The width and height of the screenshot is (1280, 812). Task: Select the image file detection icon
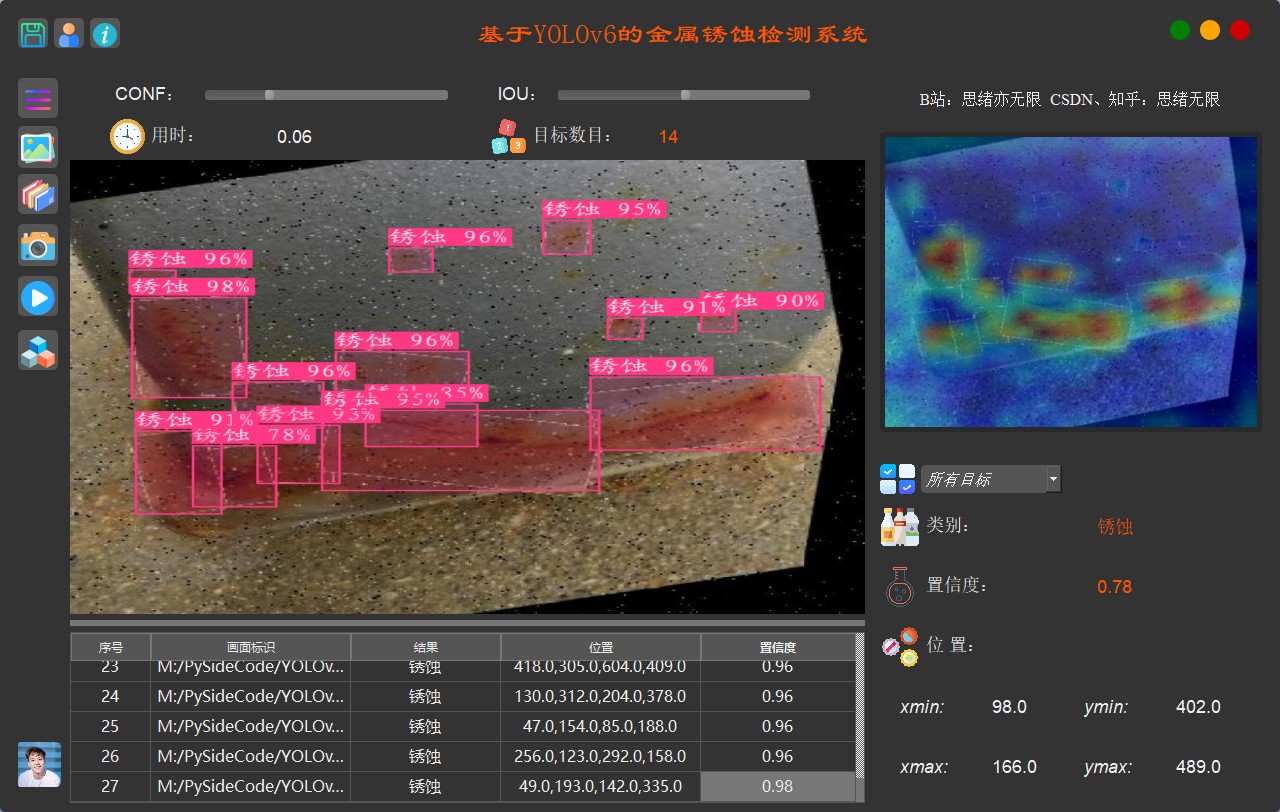38,147
